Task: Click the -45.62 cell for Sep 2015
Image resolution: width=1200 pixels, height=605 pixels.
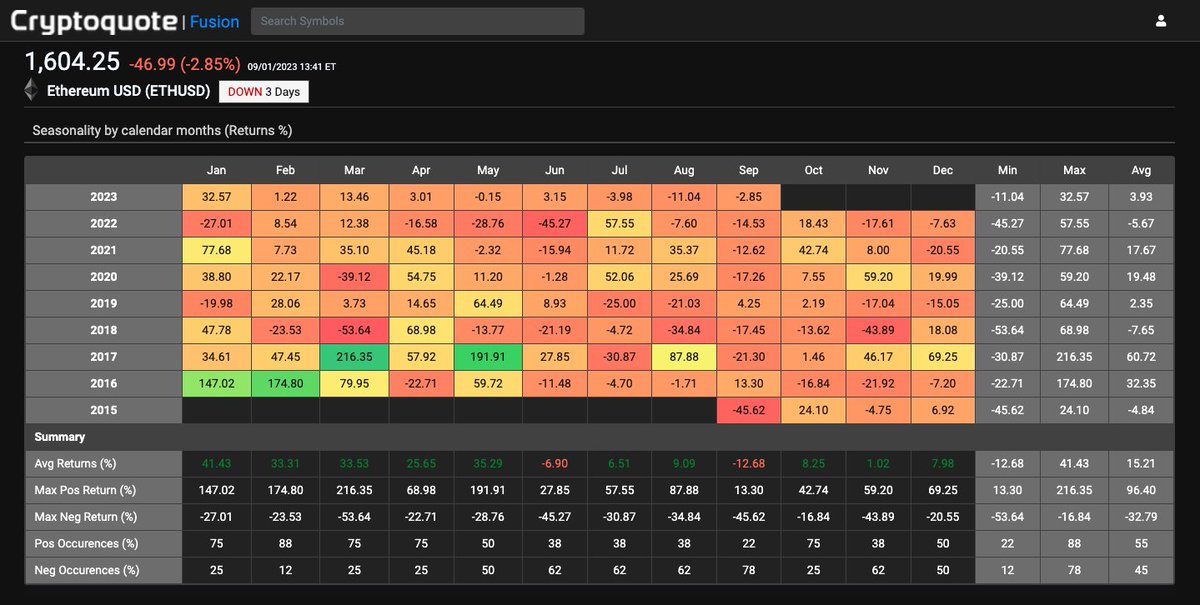Action: [x=749, y=410]
